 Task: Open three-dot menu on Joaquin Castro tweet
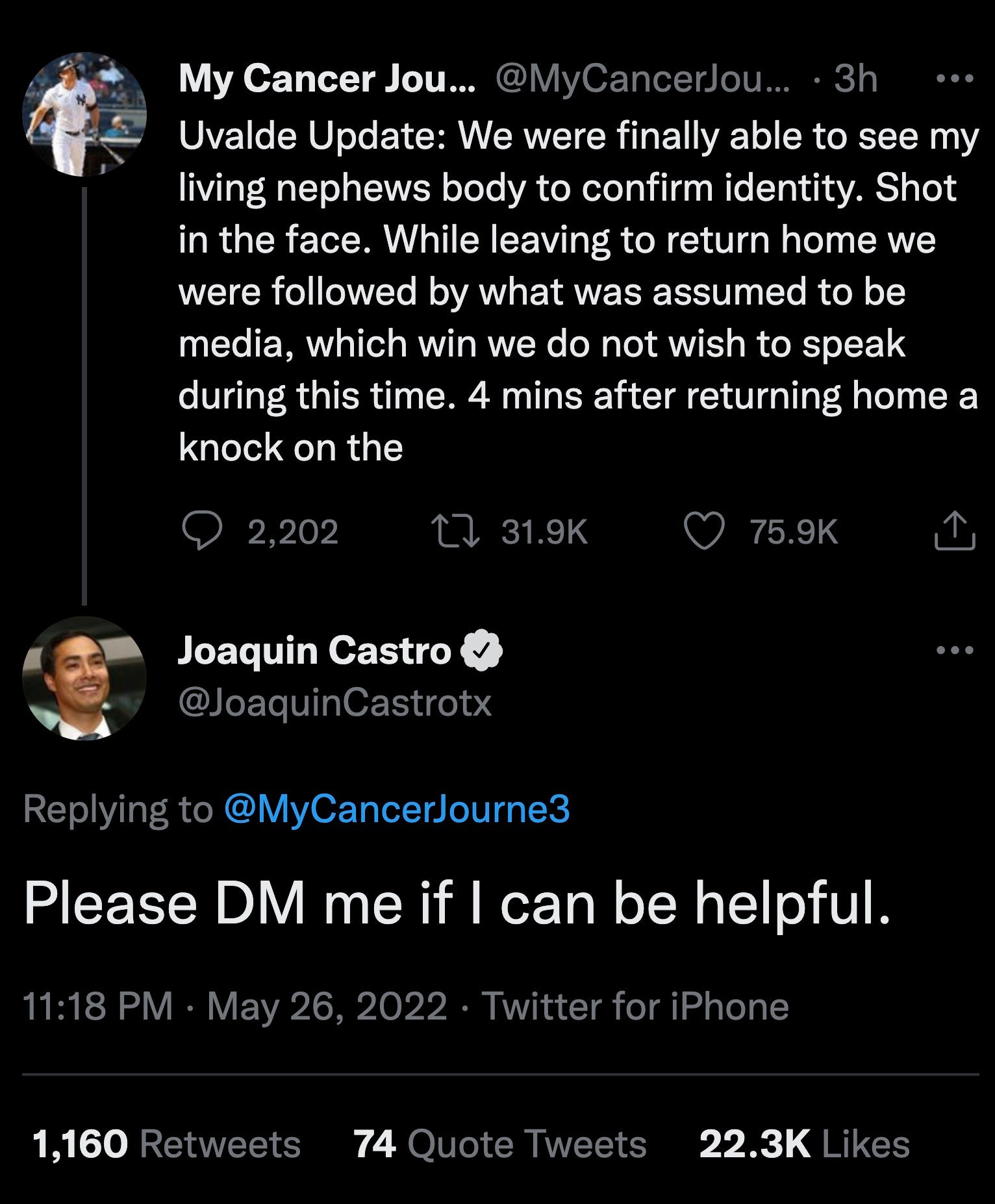(x=955, y=649)
